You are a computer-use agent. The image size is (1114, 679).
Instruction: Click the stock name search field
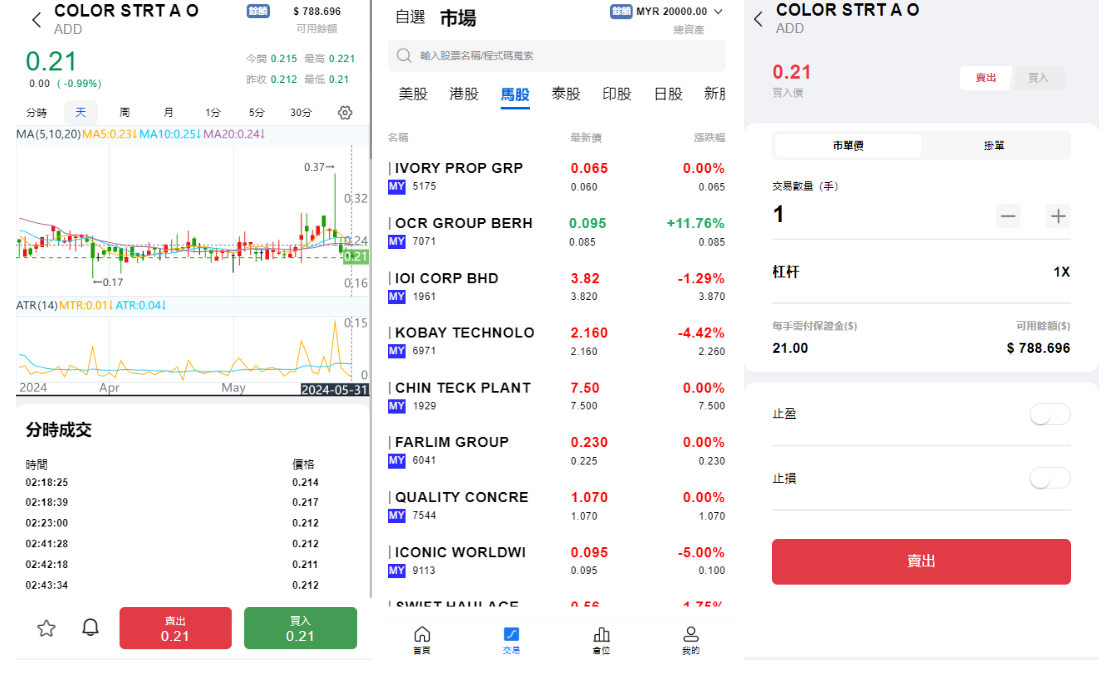click(x=556, y=56)
